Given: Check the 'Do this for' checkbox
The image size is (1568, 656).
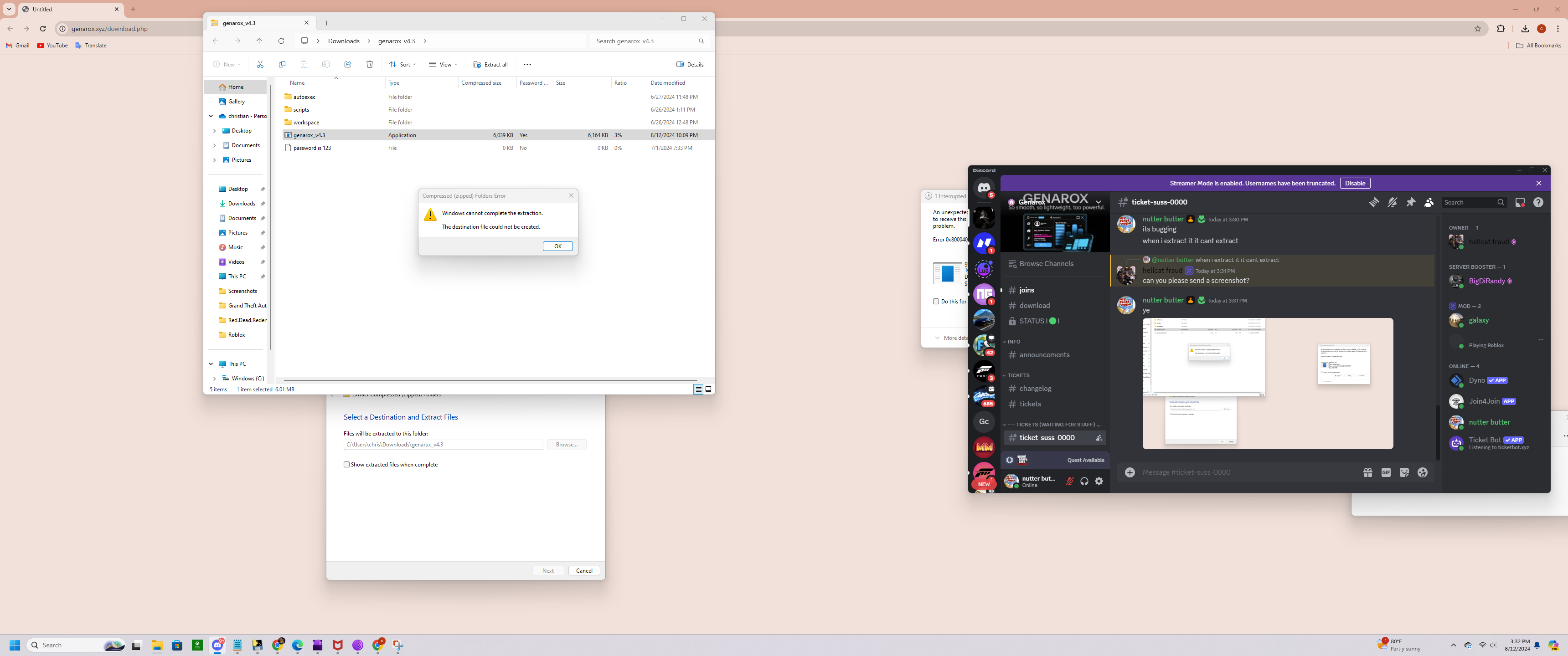Looking at the screenshot, I should [x=936, y=301].
